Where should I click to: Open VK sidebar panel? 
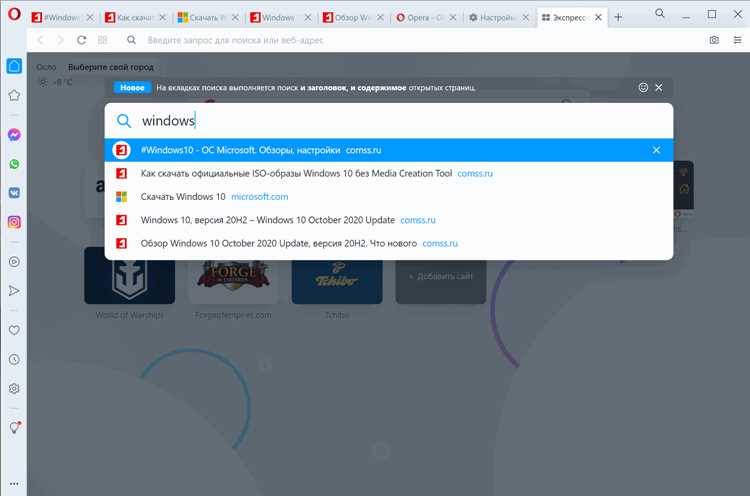[x=14, y=193]
